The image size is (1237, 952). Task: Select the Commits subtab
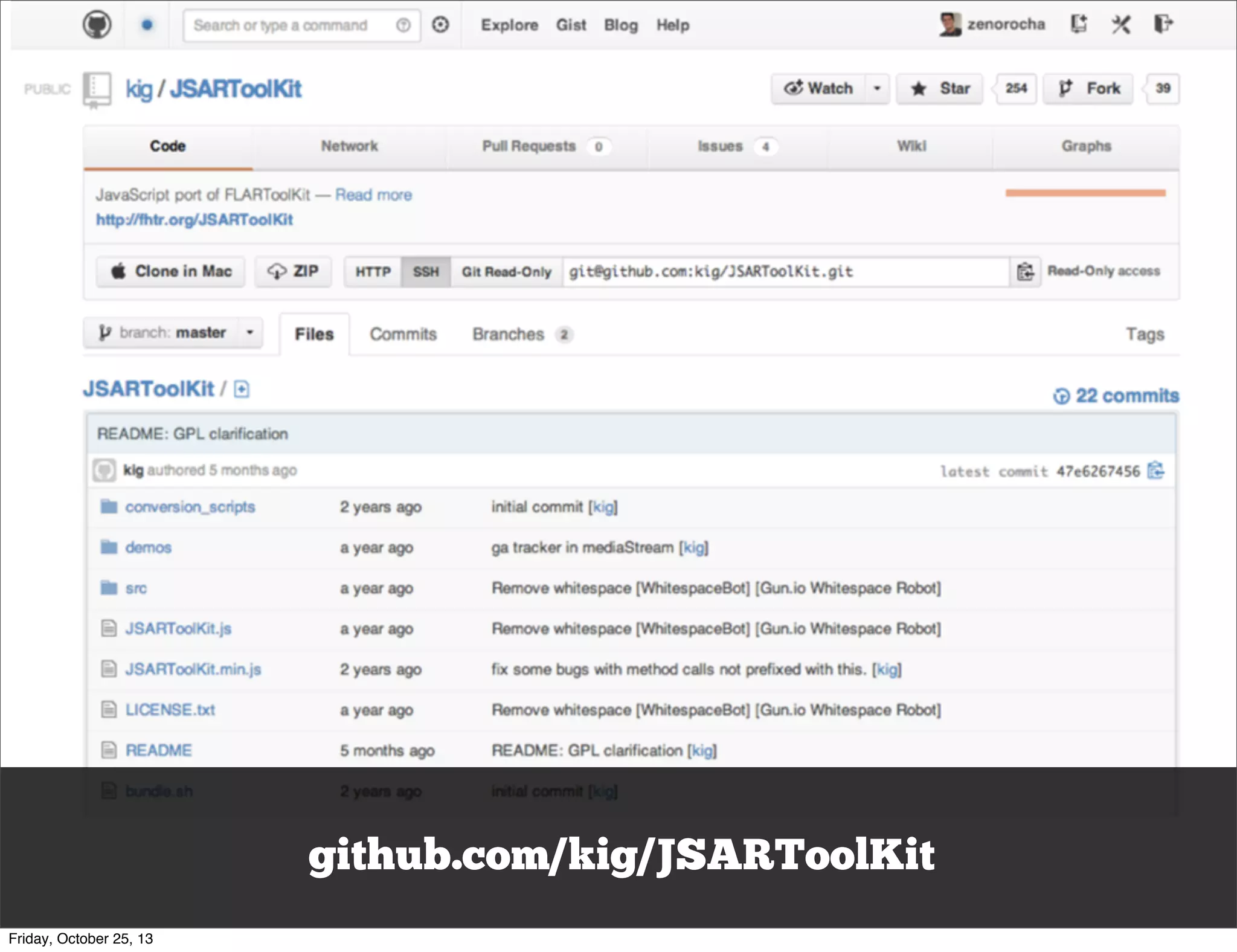coord(403,334)
